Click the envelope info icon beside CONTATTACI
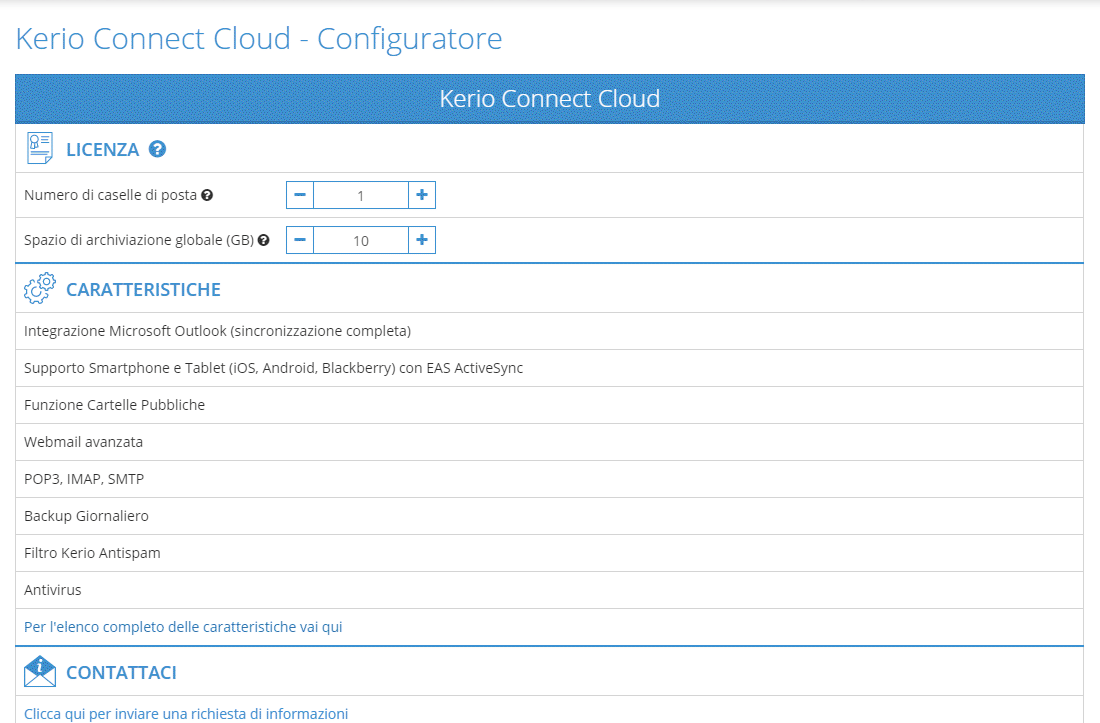 39,671
